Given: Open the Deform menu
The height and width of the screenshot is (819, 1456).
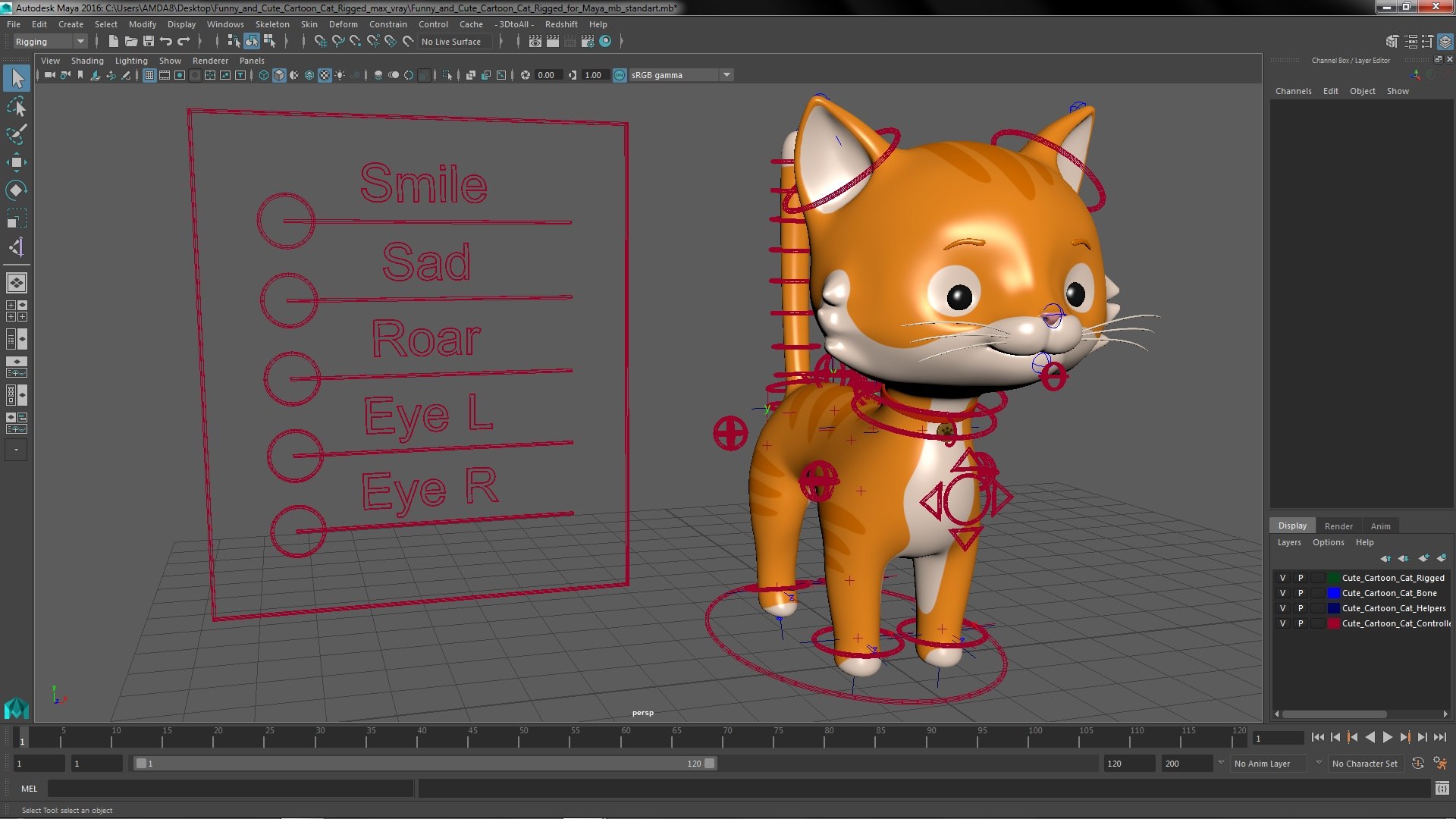Looking at the screenshot, I should click(x=343, y=24).
